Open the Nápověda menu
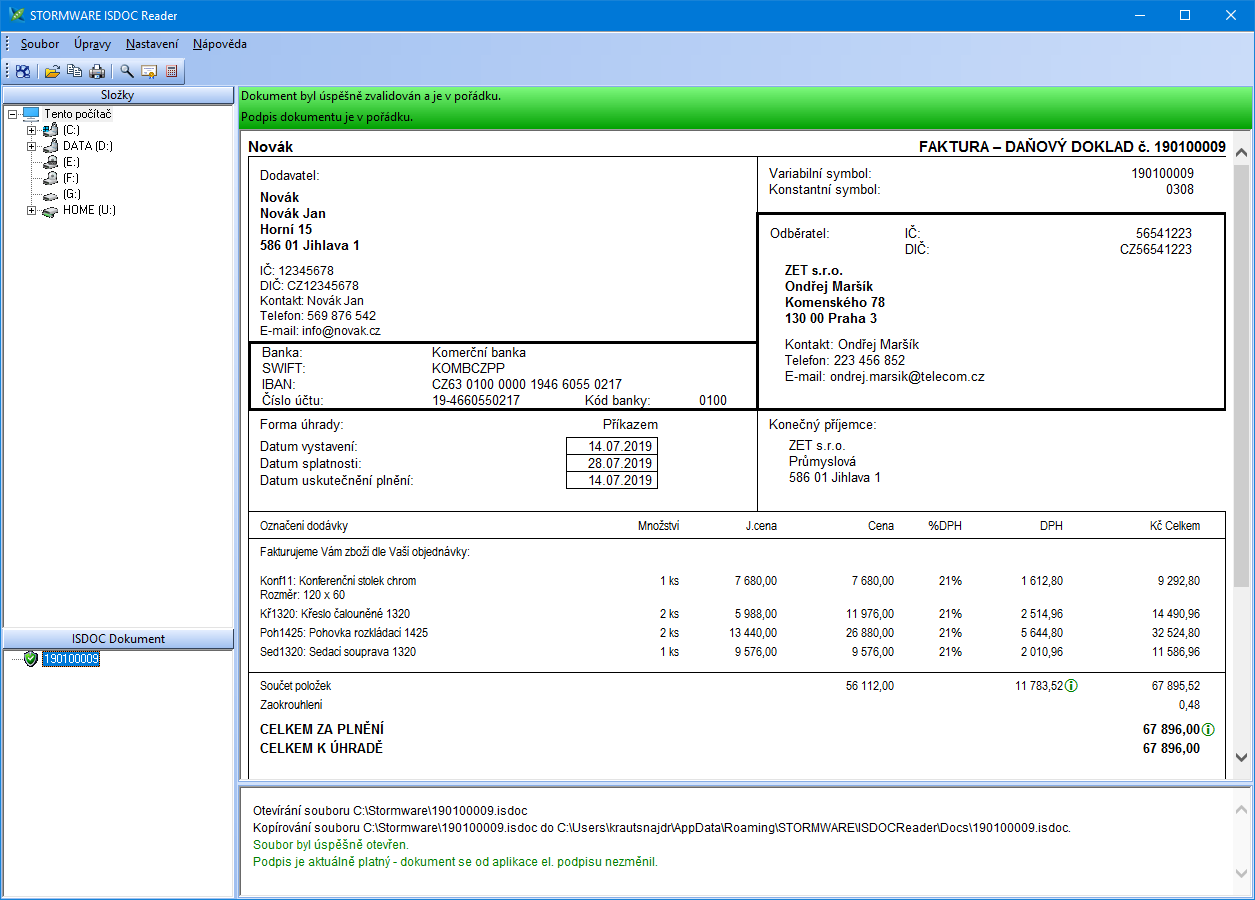This screenshot has height=900, width=1255. coord(220,44)
